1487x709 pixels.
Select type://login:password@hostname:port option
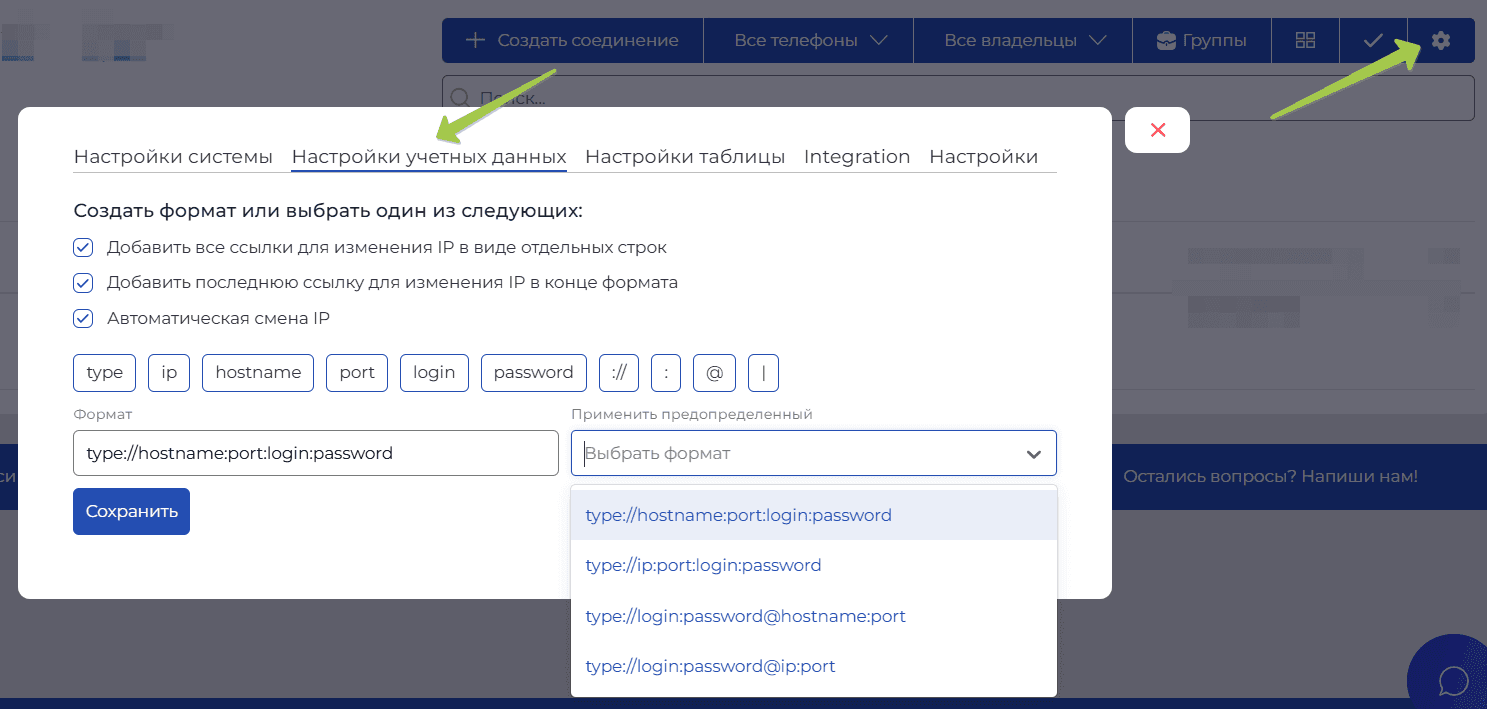click(x=814, y=616)
